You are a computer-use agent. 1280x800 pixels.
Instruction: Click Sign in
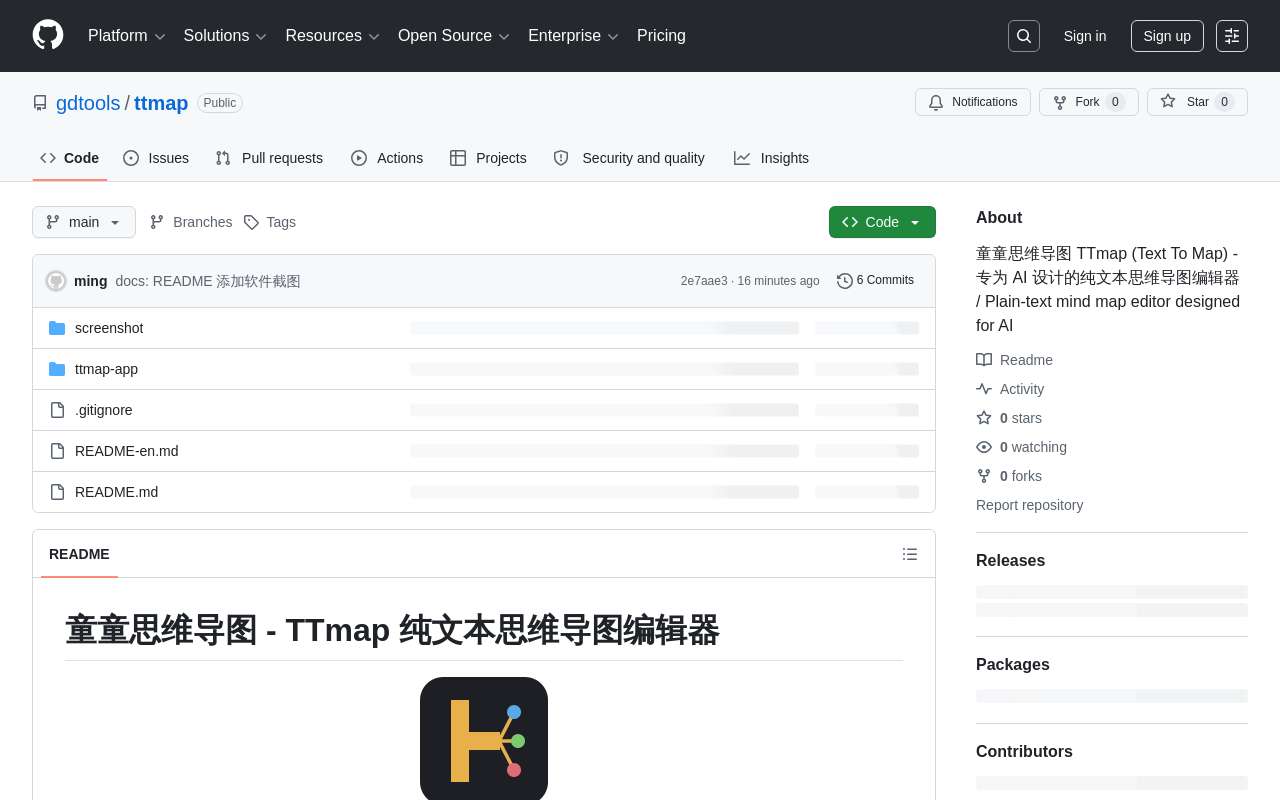(1085, 36)
